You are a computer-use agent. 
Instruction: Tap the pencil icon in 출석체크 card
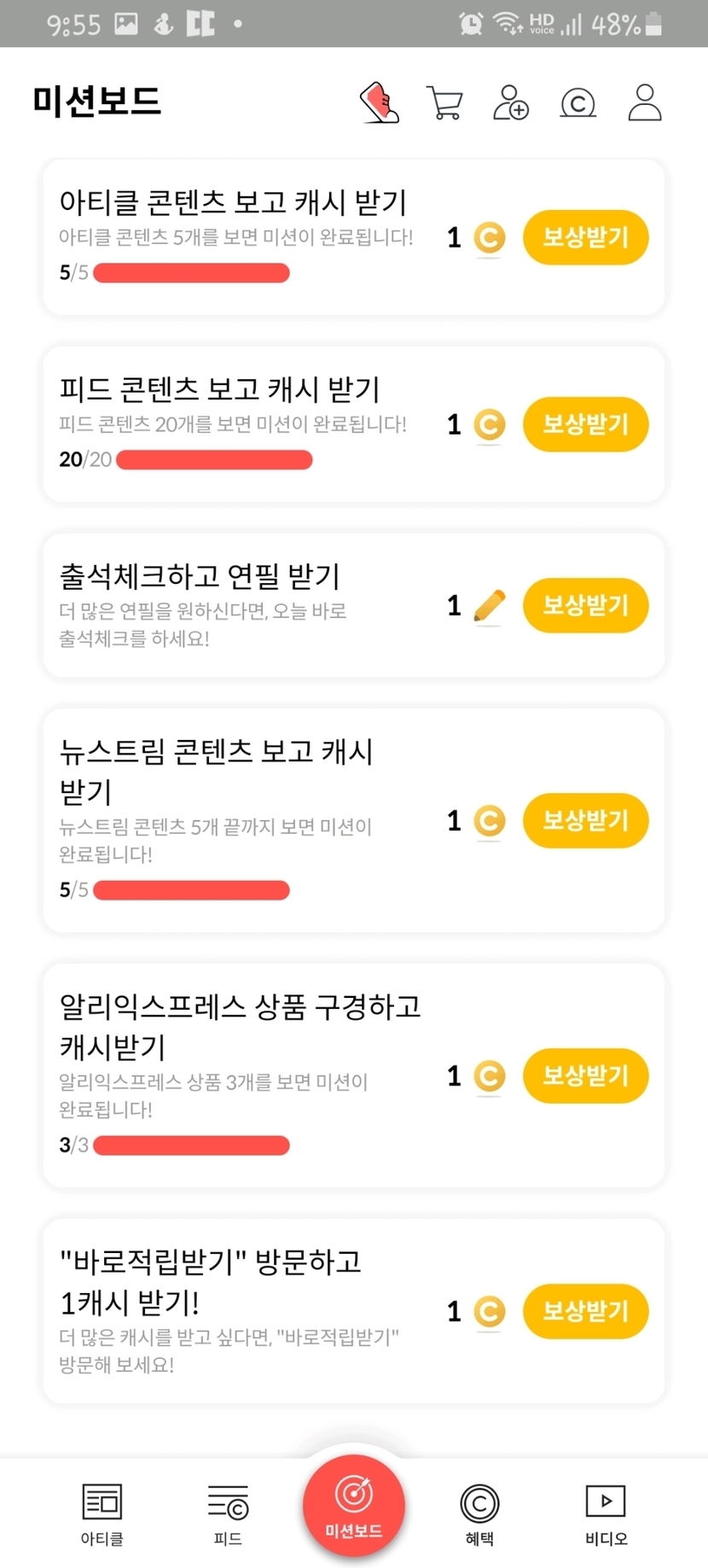[489, 606]
